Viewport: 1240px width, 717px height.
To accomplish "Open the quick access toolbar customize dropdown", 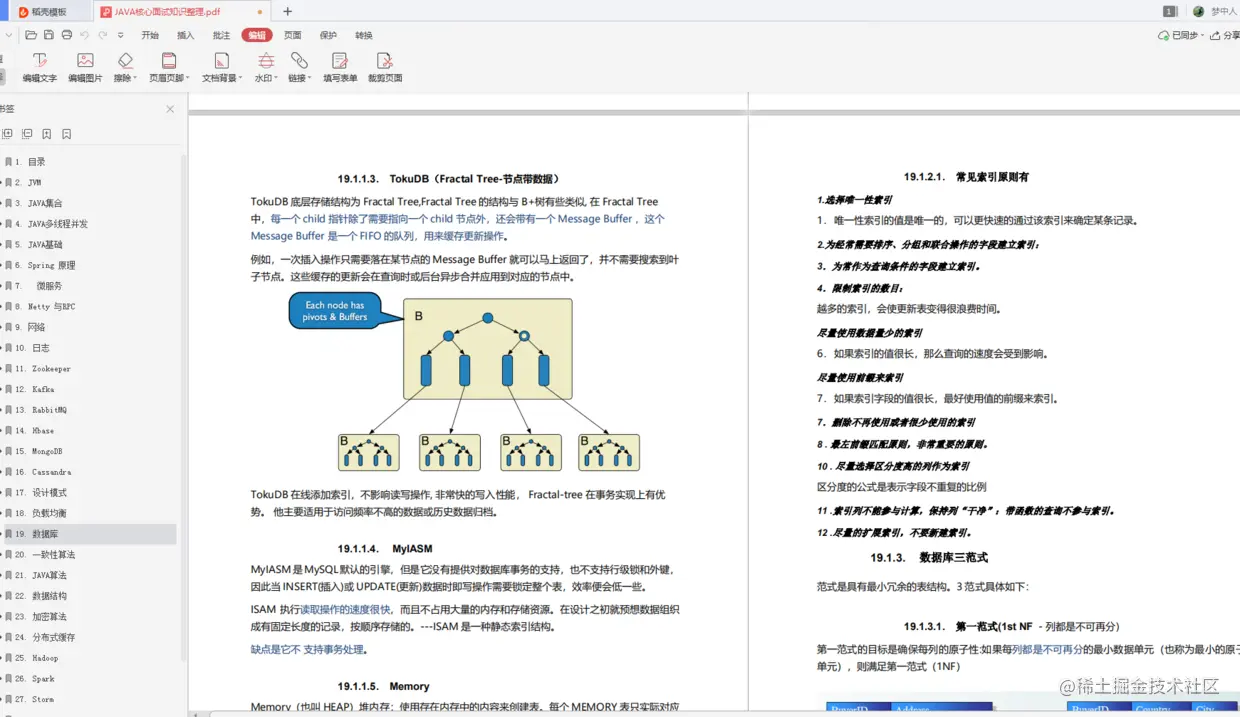I will [120, 35].
